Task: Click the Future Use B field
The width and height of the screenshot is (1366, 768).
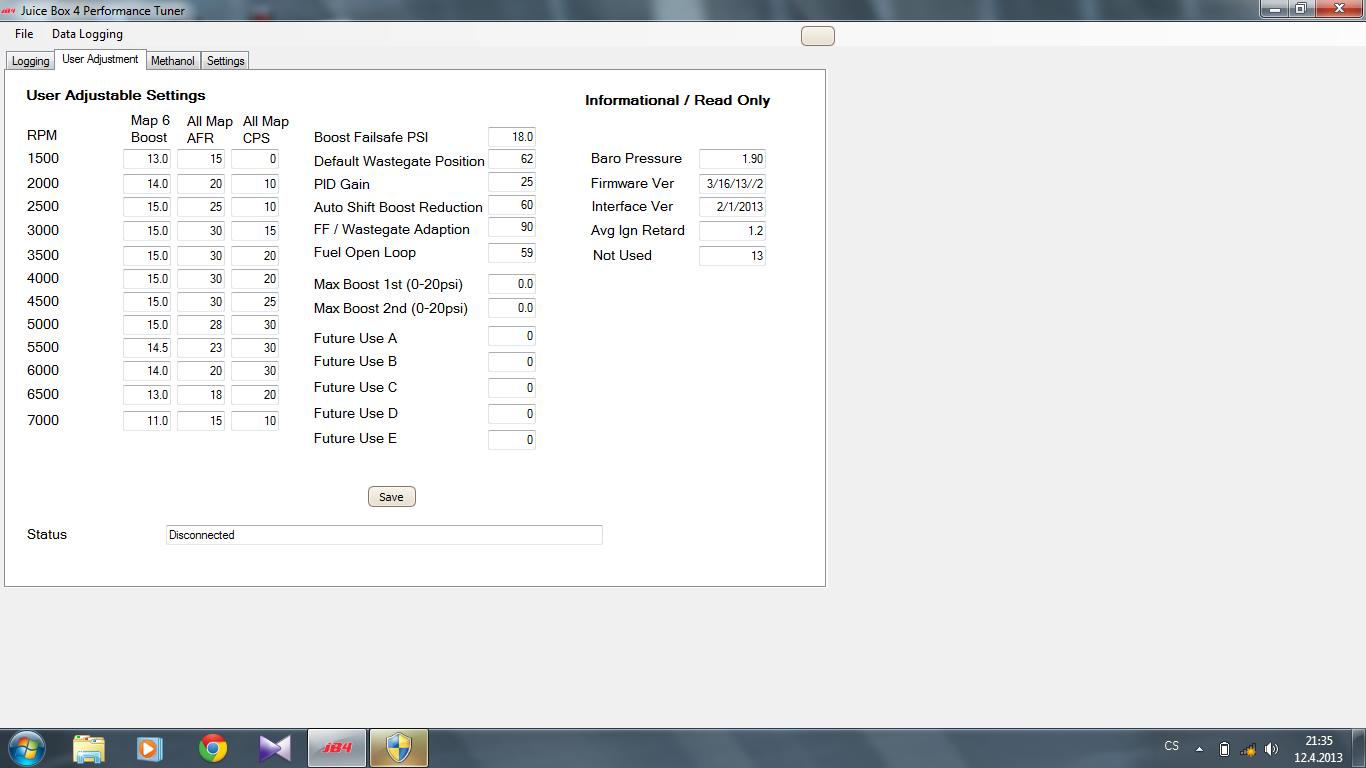Action: pos(512,362)
